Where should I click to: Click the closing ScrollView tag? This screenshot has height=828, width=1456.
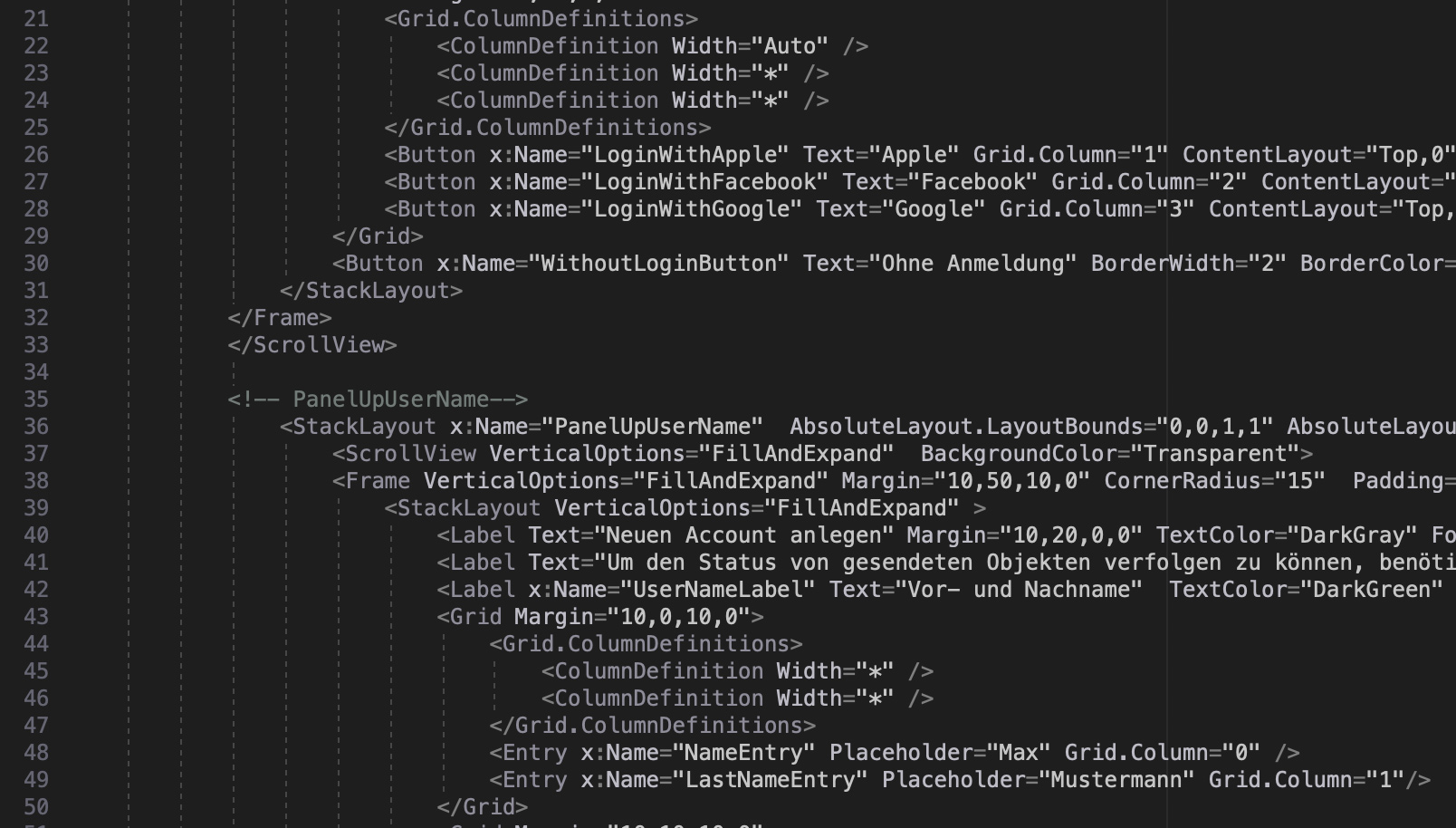[312, 345]
